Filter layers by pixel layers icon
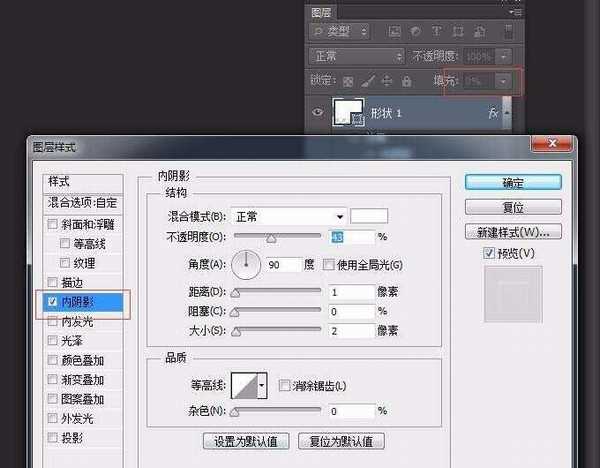 tap(395, 32)
